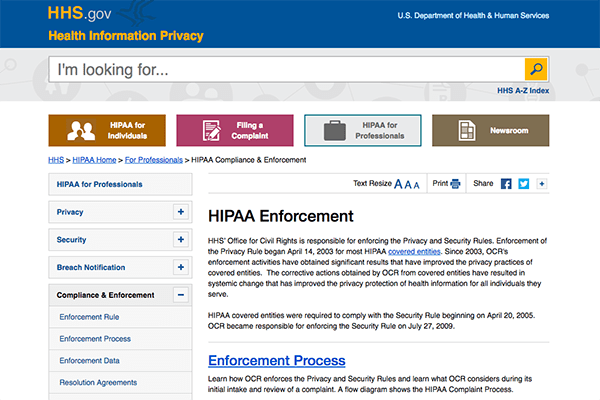This screenshot has width=600, height=400.
Task: Collapse the Compliance & Enforcement section
Action: tap(181, 295)
